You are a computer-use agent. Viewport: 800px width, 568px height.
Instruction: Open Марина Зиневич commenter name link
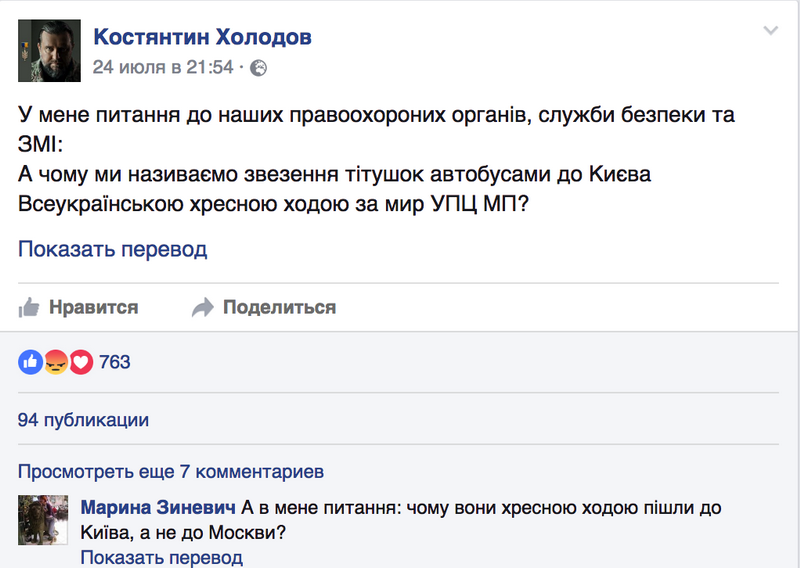(x=158, y=508)
